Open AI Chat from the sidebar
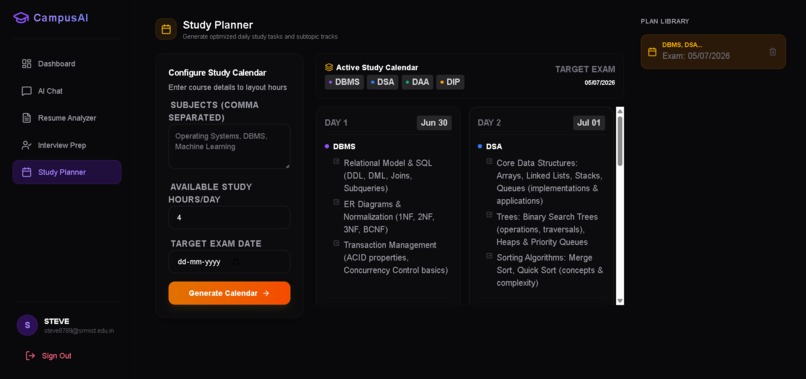This screenshot has height=379, width=806. click(67, 91)
